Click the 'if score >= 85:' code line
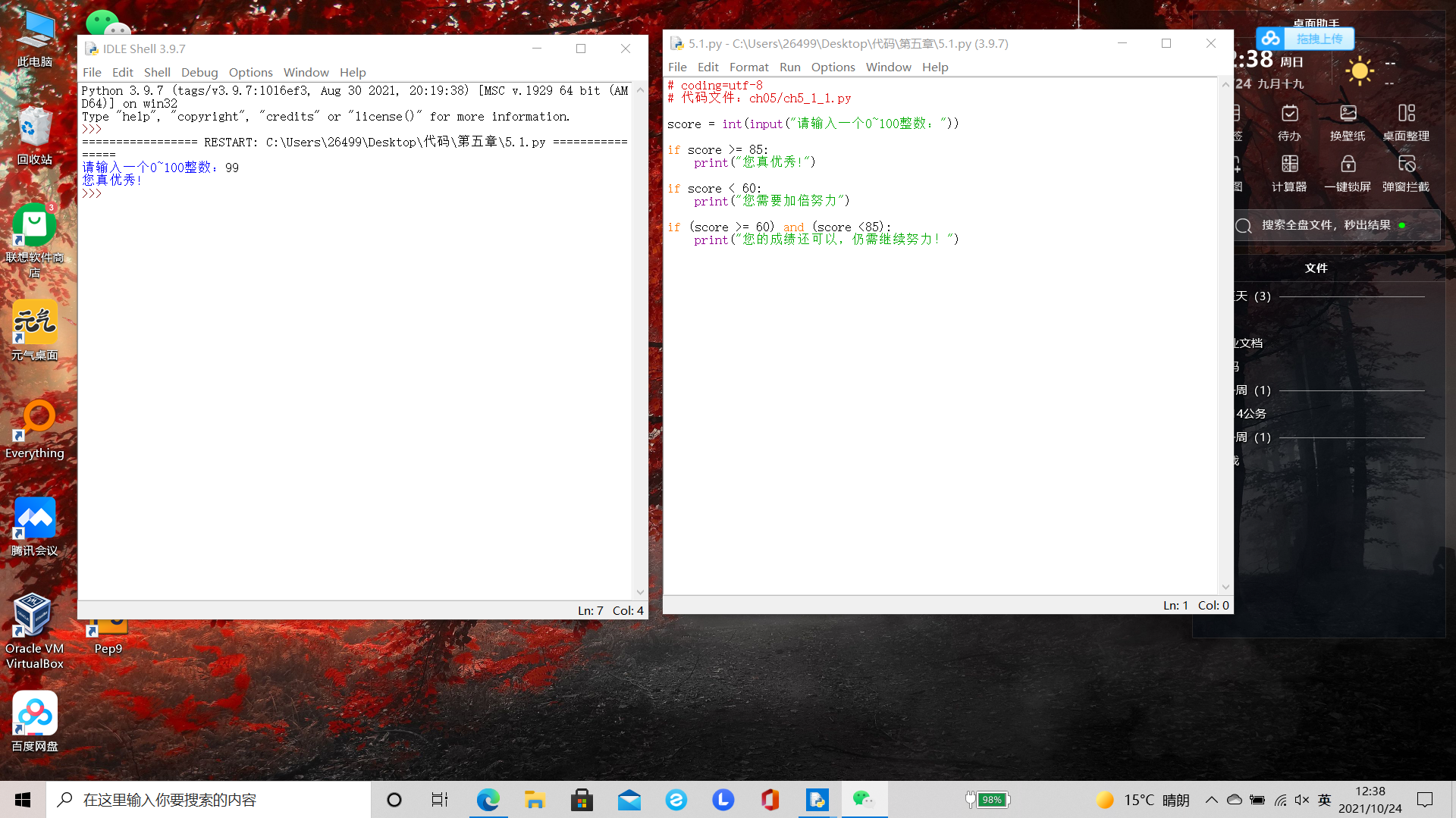Screen dimensions: 1456x818 (717, 149)
